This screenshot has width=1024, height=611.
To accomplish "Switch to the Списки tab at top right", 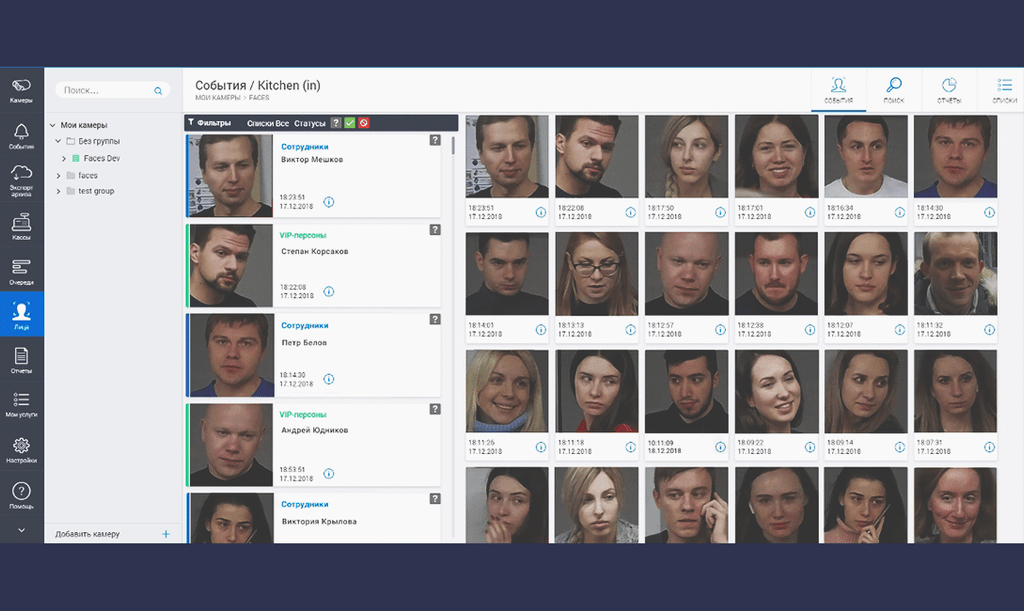I will (x=1004, y=90).
